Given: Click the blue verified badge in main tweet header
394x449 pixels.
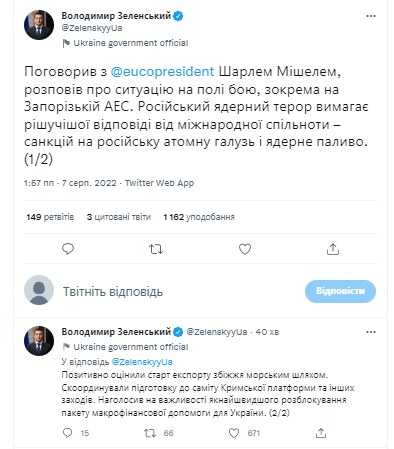Looking at the screenshot, I should (x=178, y=16).
